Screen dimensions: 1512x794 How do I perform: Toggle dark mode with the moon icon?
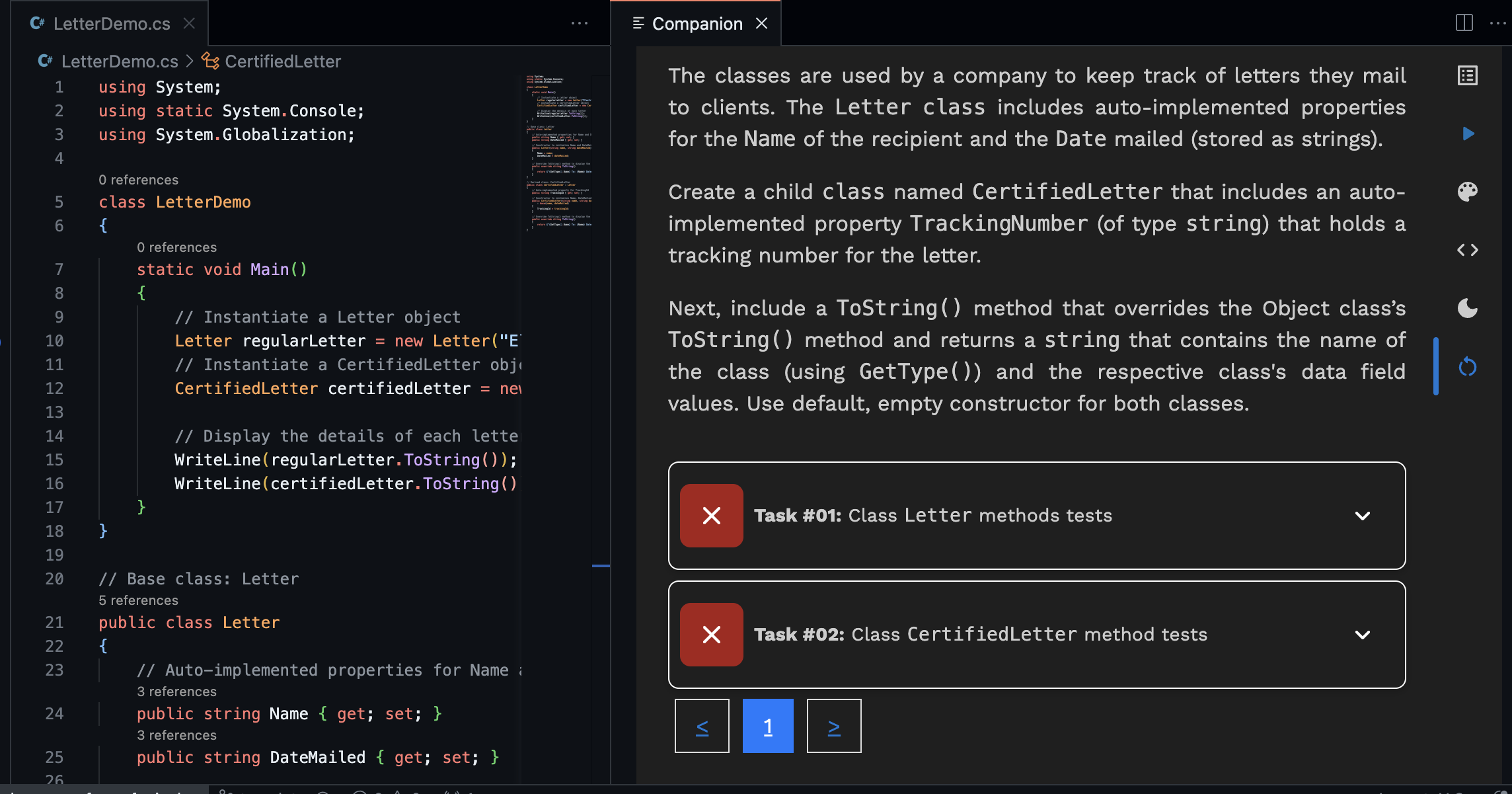pos(1466,307)
